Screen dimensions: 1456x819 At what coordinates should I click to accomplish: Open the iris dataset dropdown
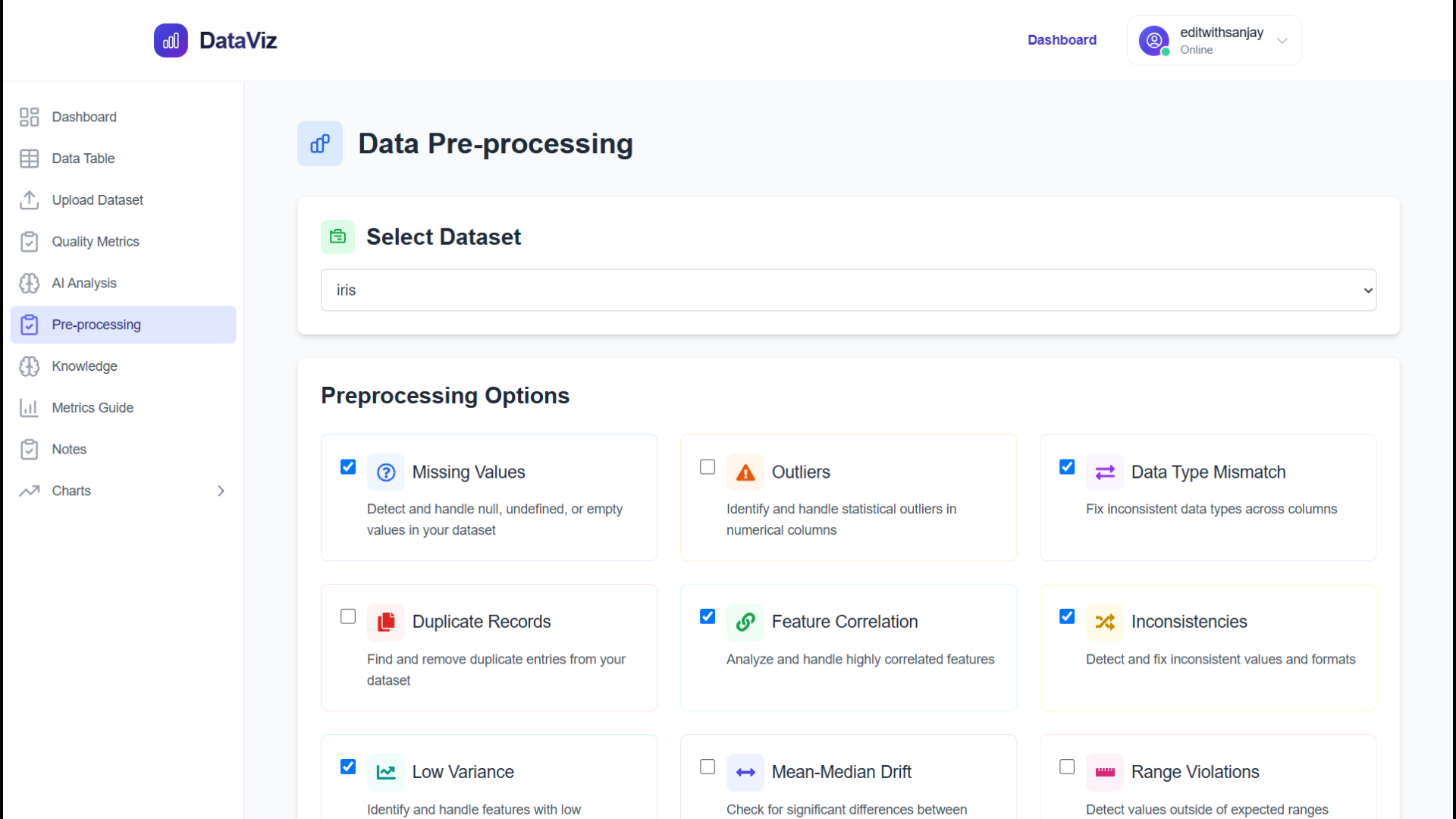[x=848, y=290]
